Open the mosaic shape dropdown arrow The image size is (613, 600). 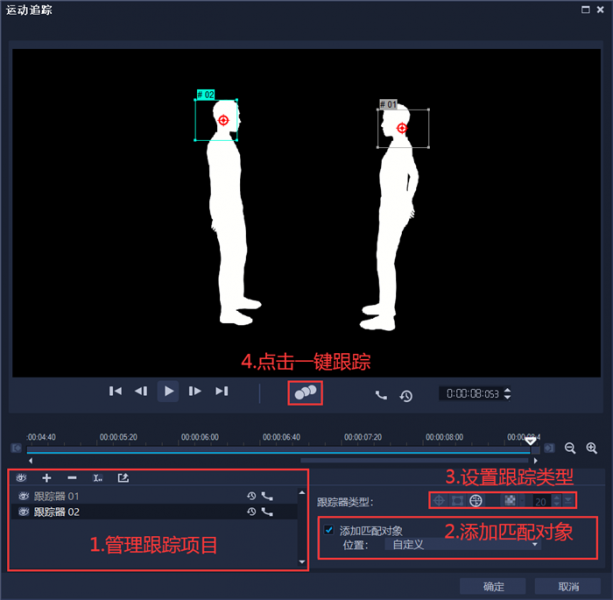522,501
